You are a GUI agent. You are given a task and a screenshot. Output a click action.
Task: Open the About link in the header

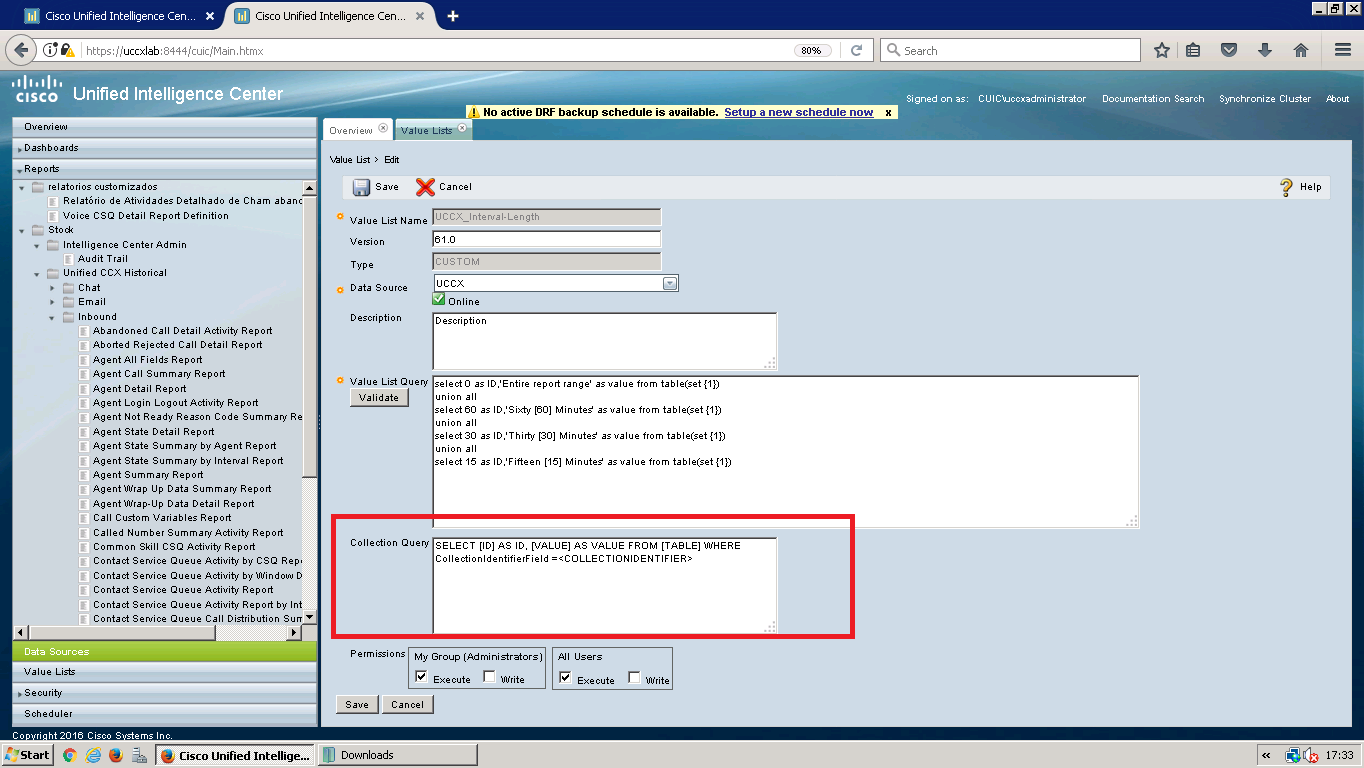[1338, 99]
